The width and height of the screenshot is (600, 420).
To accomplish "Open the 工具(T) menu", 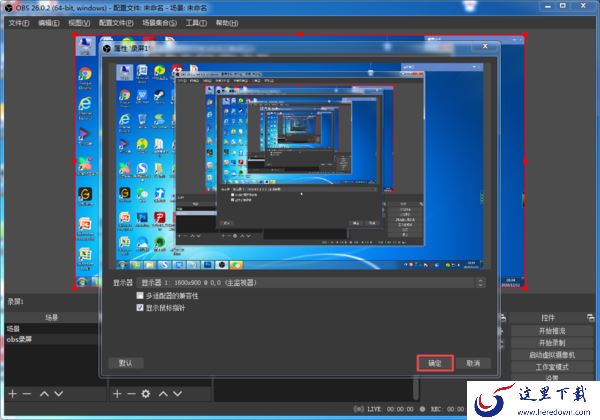I will point(196,23).
